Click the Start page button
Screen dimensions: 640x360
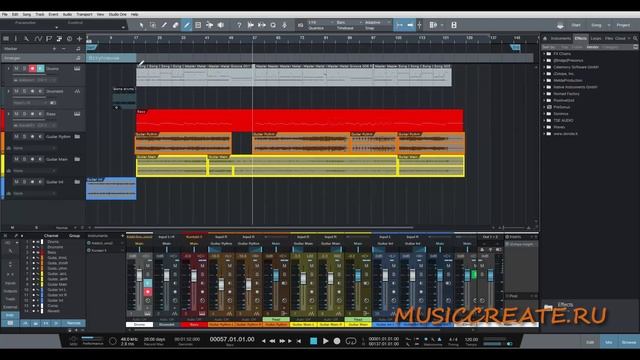[576, 25]
